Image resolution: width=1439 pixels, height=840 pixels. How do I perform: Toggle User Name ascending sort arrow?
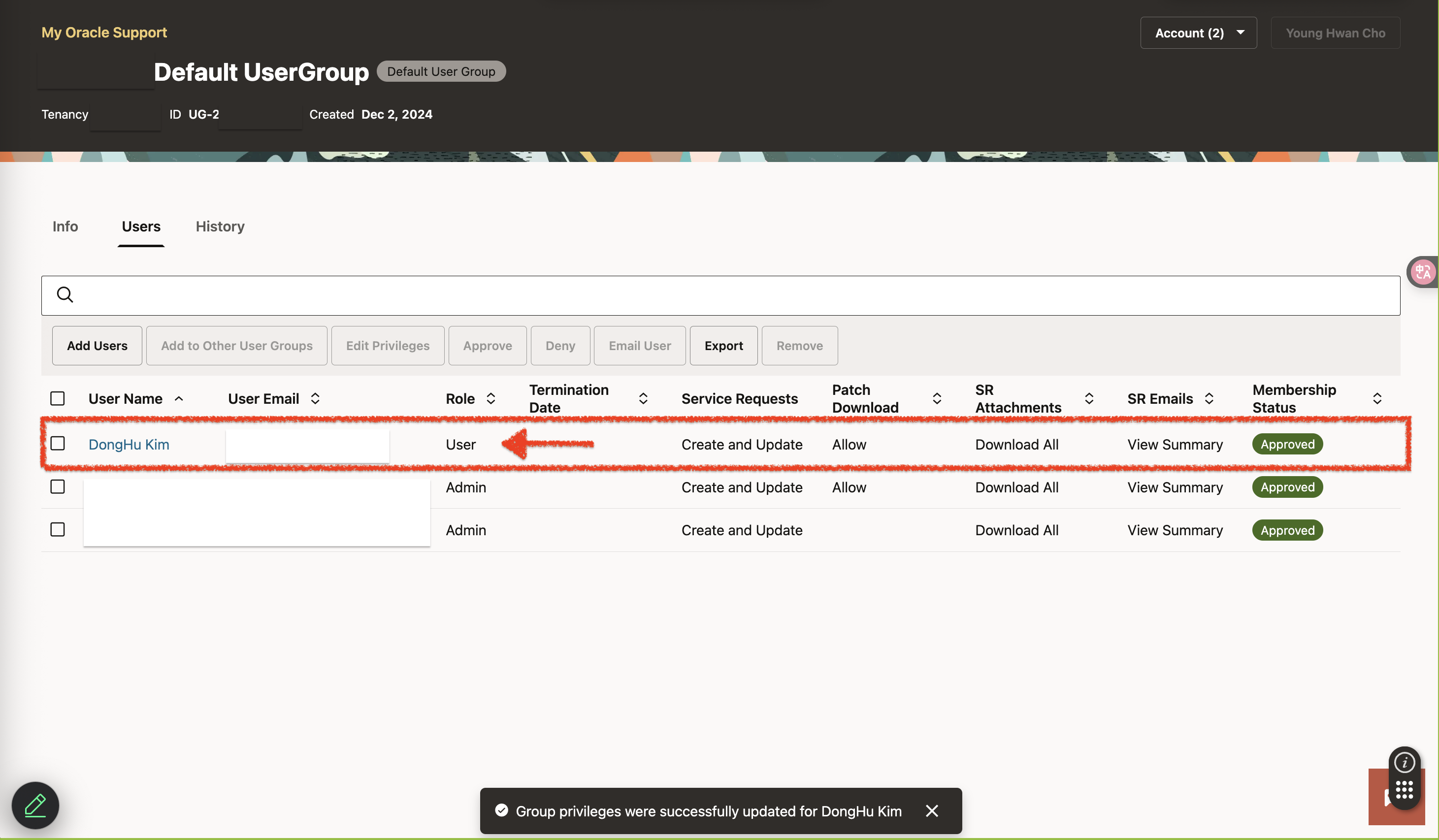click(179, 399)
